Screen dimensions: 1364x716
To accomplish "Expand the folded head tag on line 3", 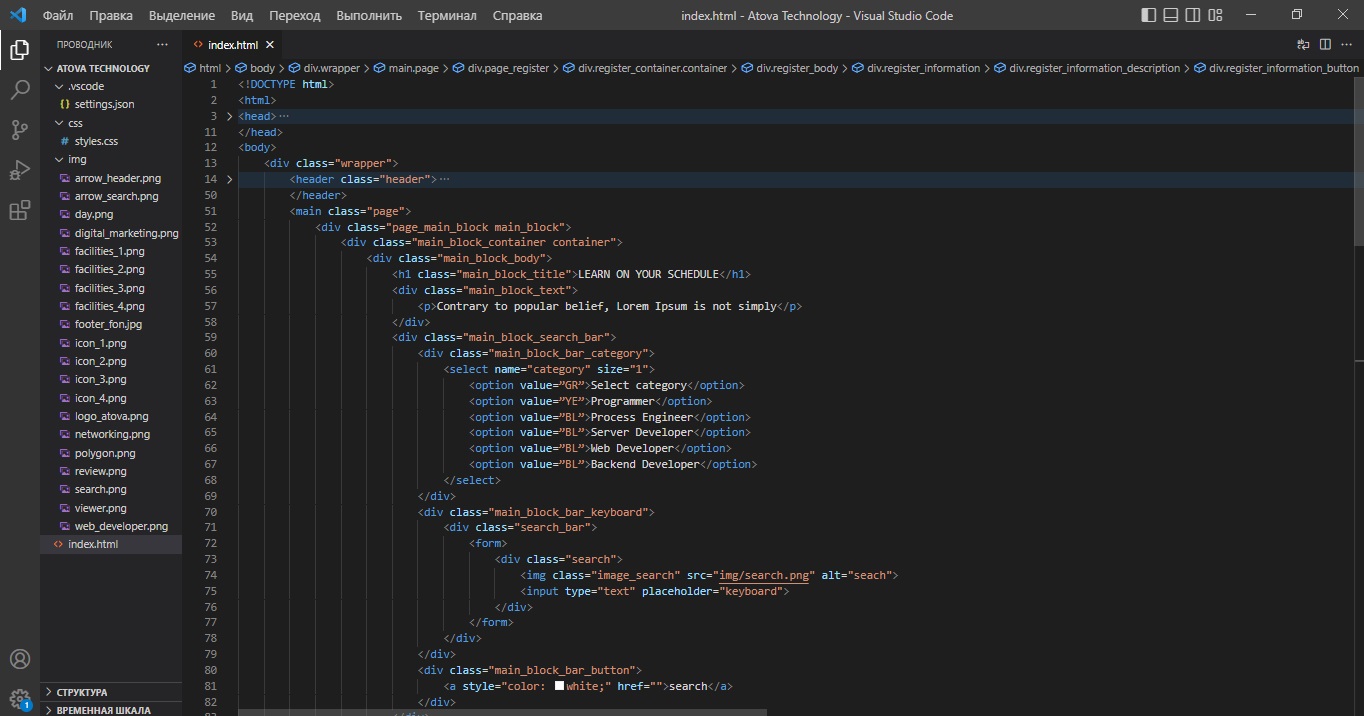I will (229, 116).
